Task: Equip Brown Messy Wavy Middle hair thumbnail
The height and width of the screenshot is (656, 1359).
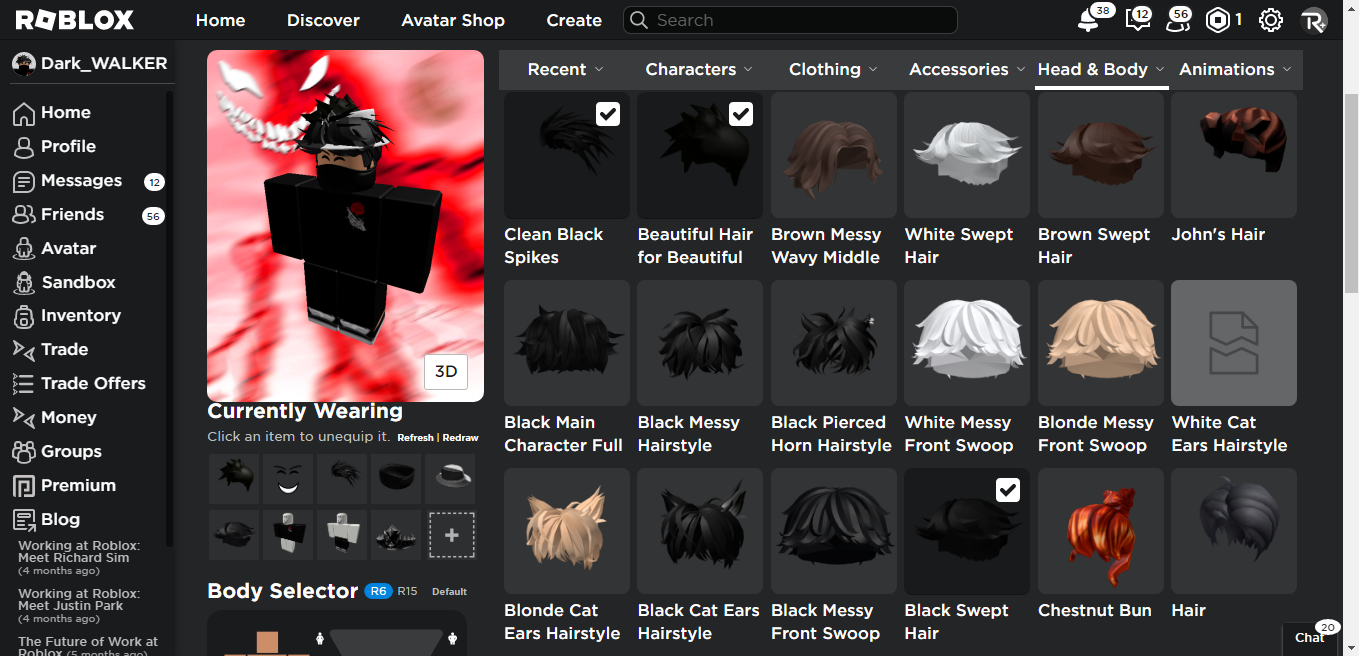Action: (x=833, y=155)
